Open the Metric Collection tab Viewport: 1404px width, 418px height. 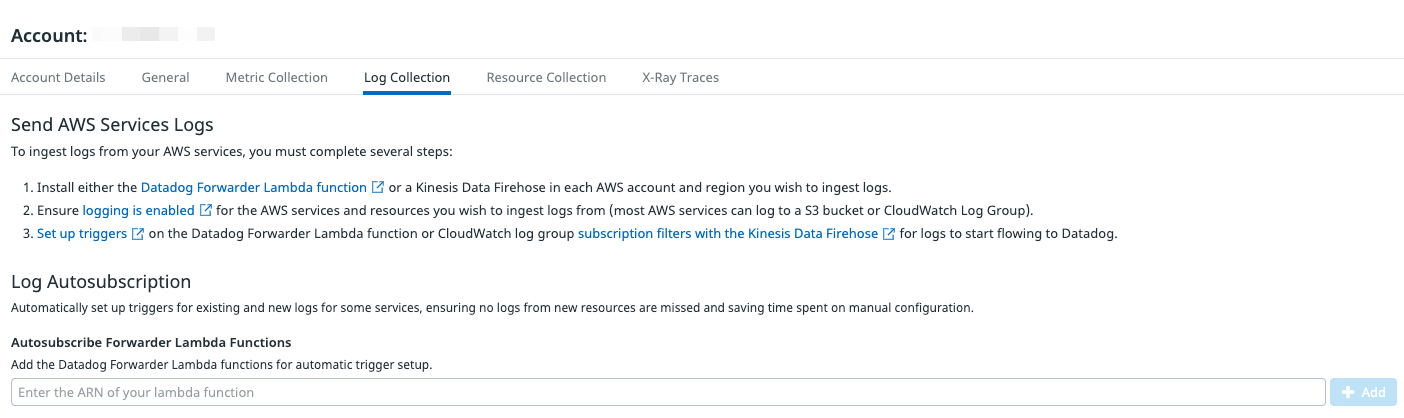pyautogui.click(x=277, y=77)
